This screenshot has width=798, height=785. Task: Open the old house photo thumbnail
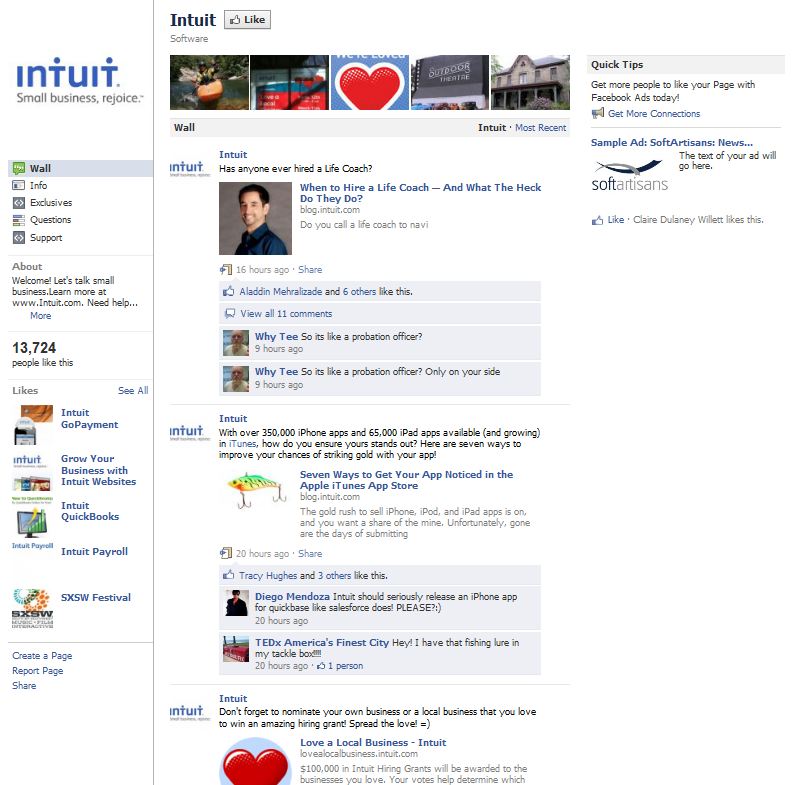point(530,82)
